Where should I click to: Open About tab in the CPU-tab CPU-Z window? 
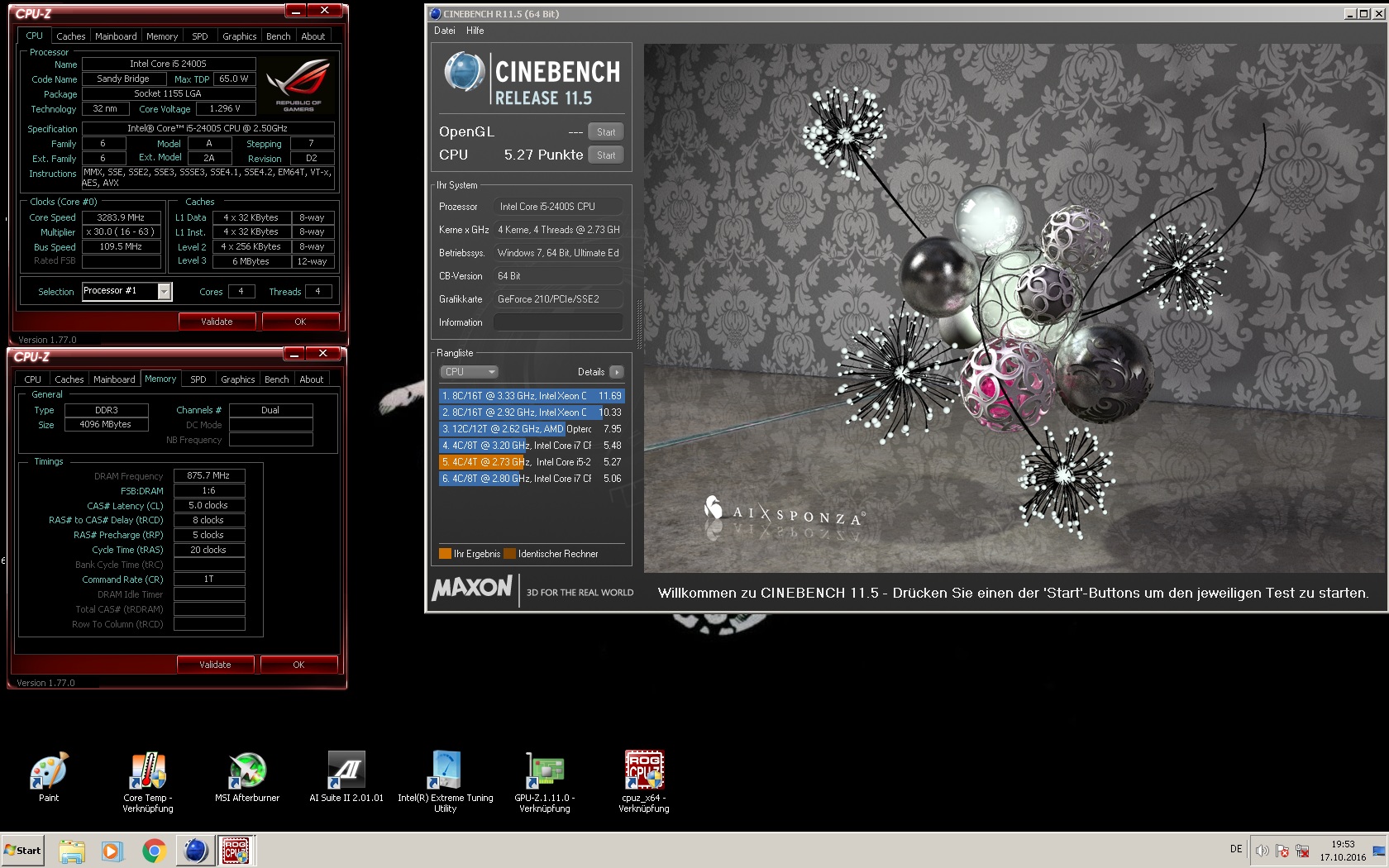313,36
